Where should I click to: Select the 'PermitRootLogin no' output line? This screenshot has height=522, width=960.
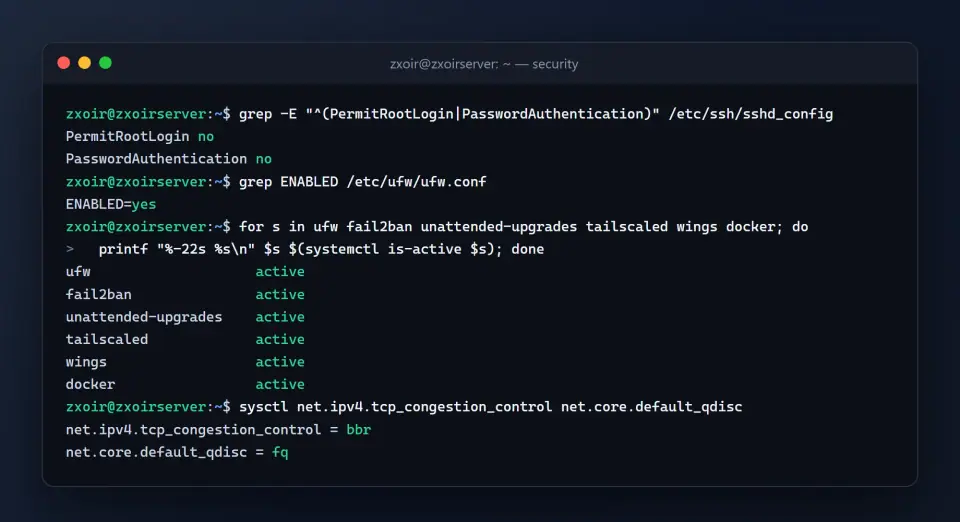(x=140, y=136)
